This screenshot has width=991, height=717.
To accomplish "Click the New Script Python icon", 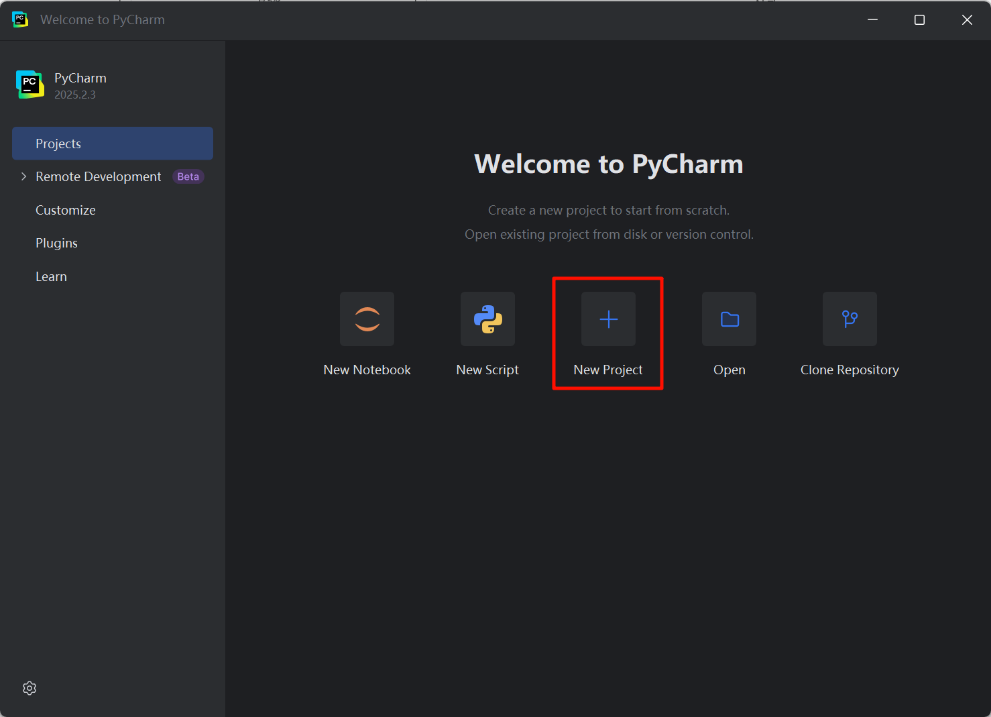I will 487,319.
